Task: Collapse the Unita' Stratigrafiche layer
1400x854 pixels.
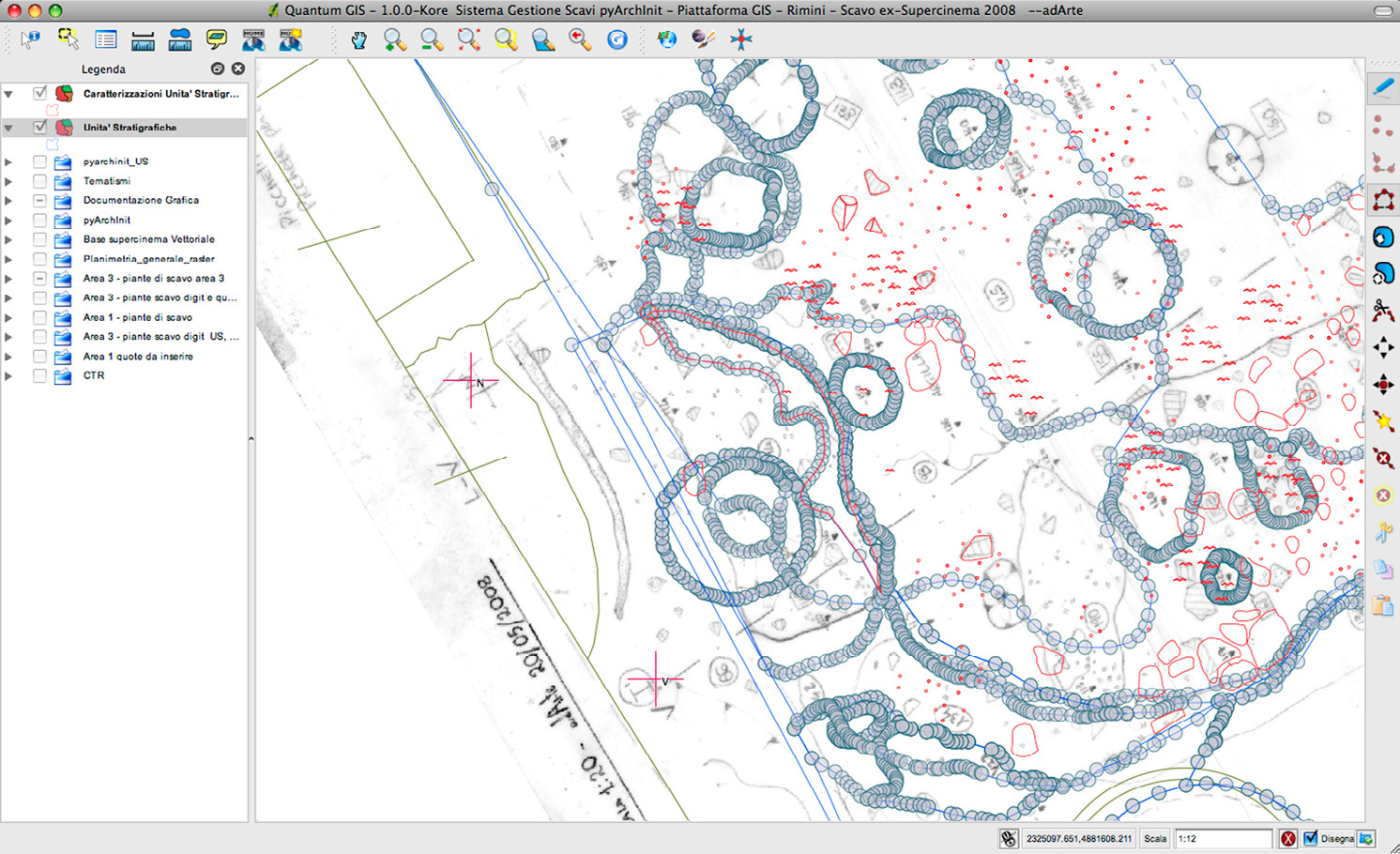Action: pyautogui.click(x=8, y=128)
